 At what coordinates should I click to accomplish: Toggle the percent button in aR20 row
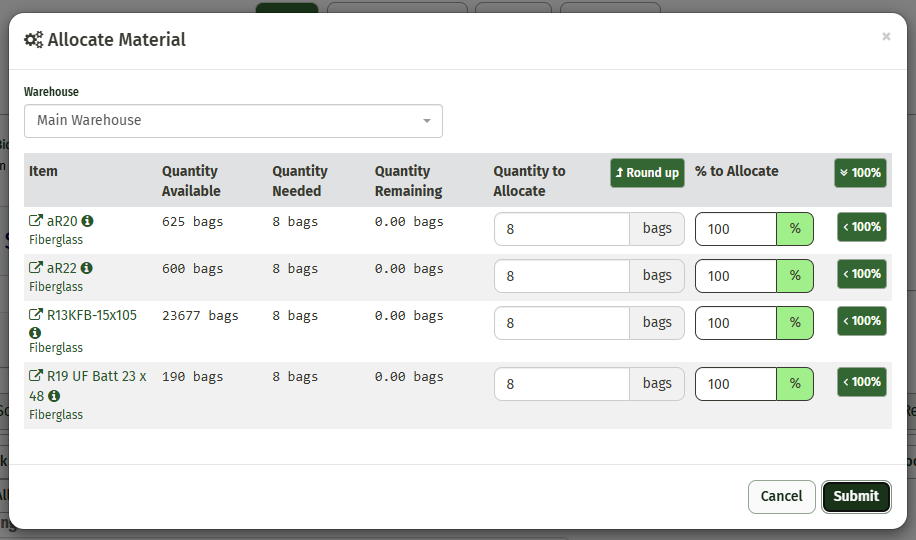[795, 229]
